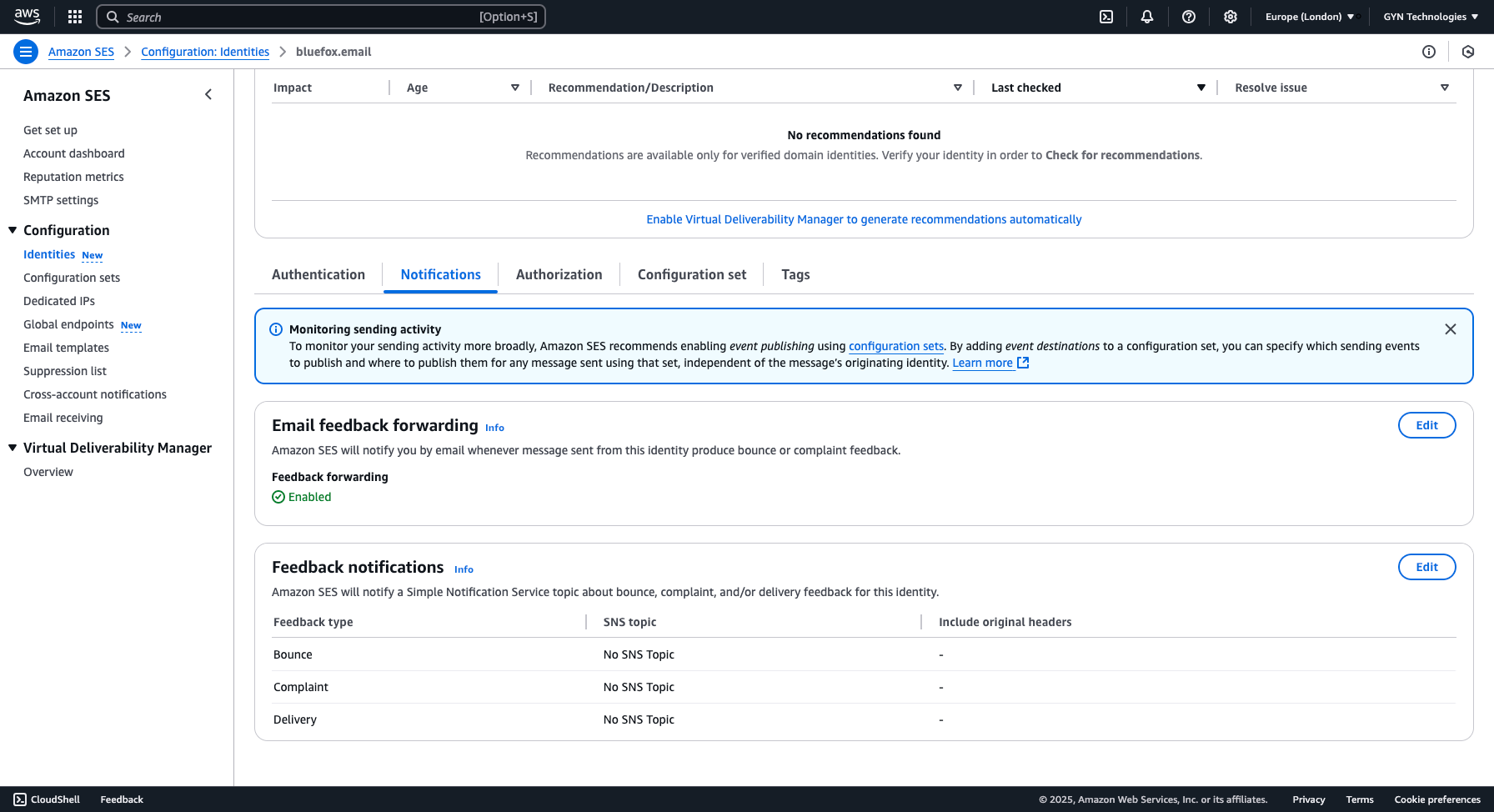The width and height of the screenshot is (1494, 812).
Task: Switch to the Tags tab
Action: (795, 274)
